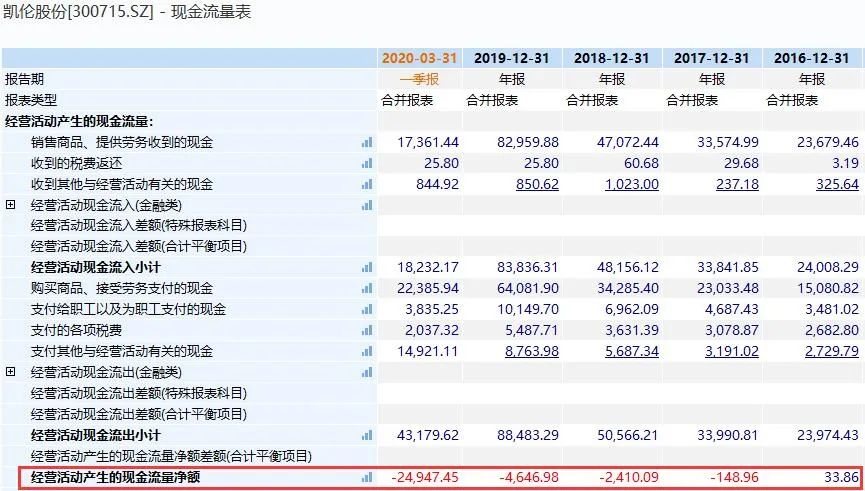Click bar chart icon for 支付的各项税费
This screenshot has width=865, height=491.
click(x=367, y=331)
